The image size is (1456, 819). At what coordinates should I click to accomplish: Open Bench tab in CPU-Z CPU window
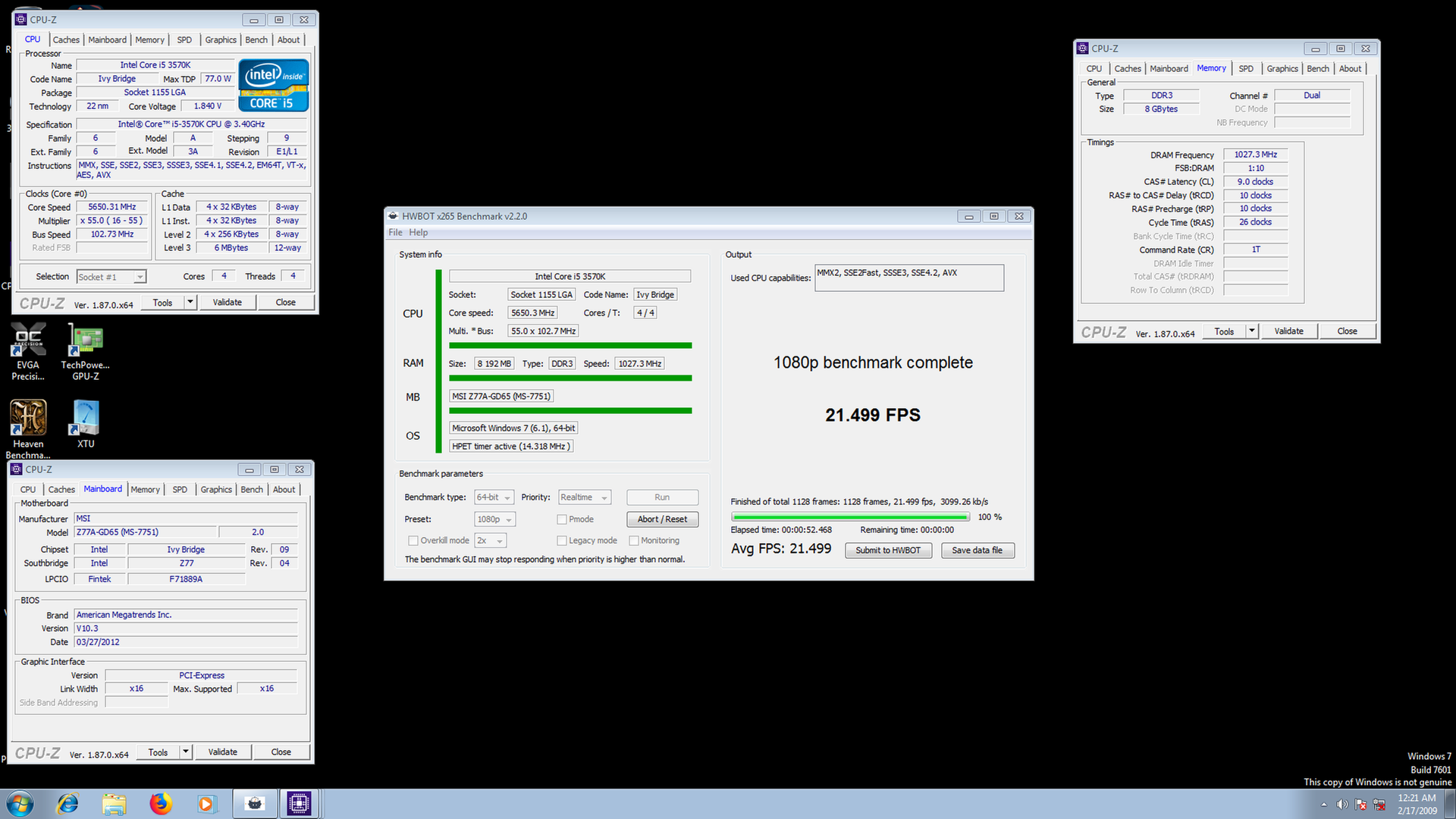tap(256, 40)
